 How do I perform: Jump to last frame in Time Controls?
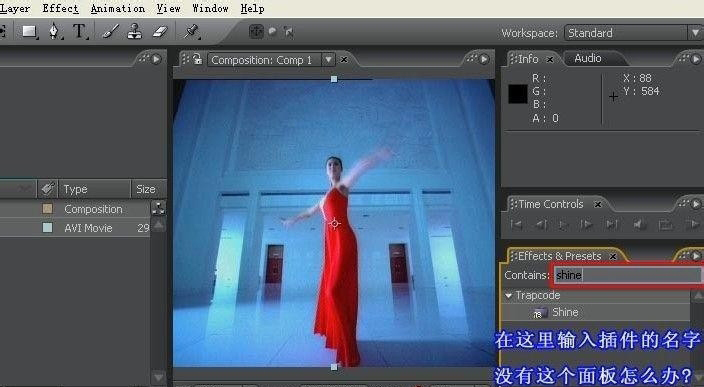[x=612, y=224]
